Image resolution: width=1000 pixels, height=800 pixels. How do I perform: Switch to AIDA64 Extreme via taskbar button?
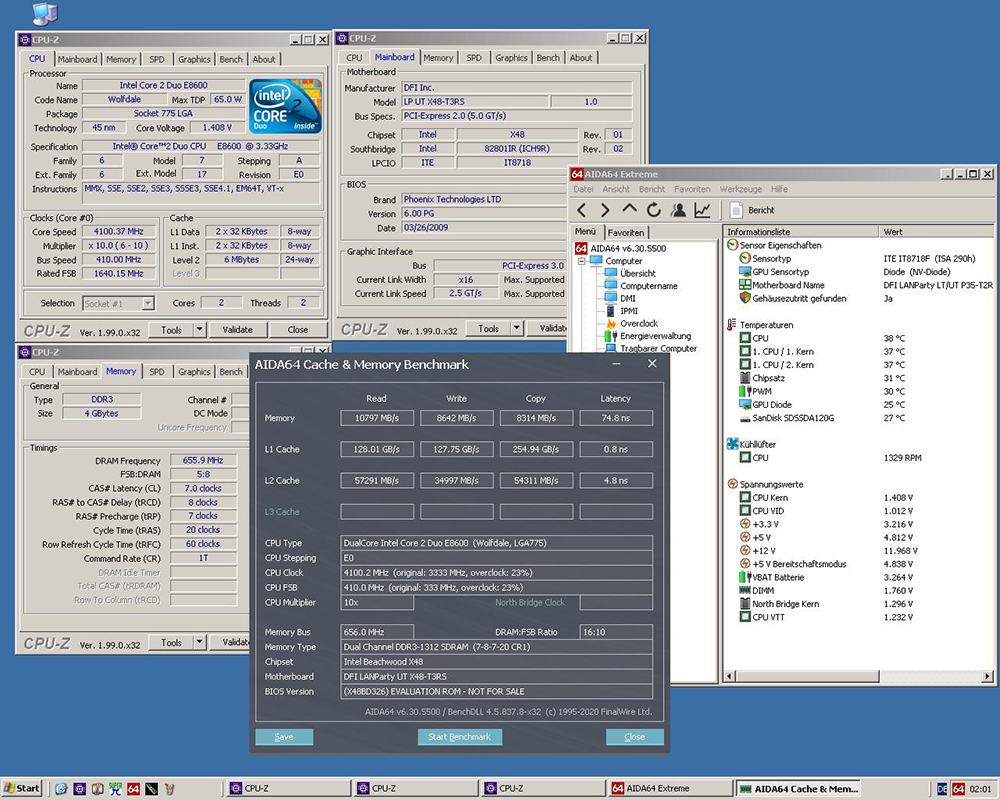coord(670,789)
